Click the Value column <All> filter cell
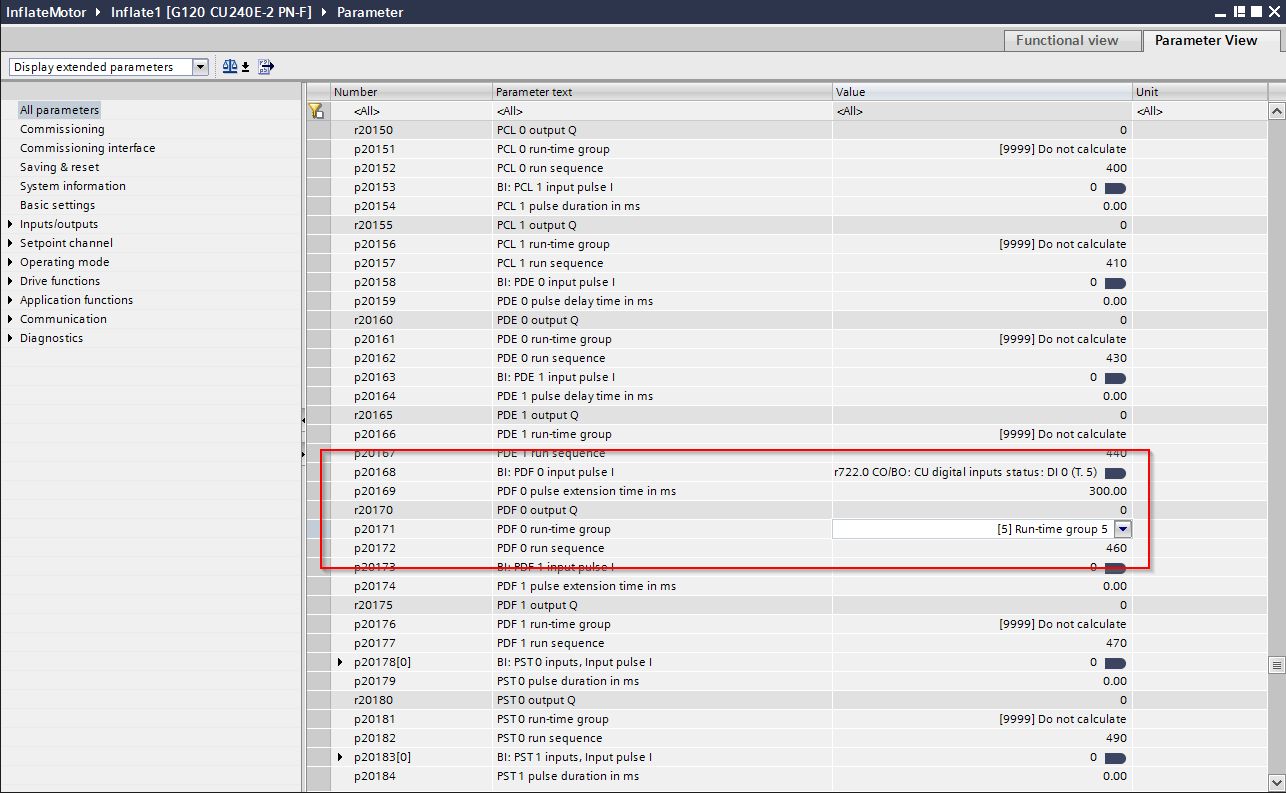This screenshot has width=1286, height=793. pyautogui.click(x=983, y=111)
